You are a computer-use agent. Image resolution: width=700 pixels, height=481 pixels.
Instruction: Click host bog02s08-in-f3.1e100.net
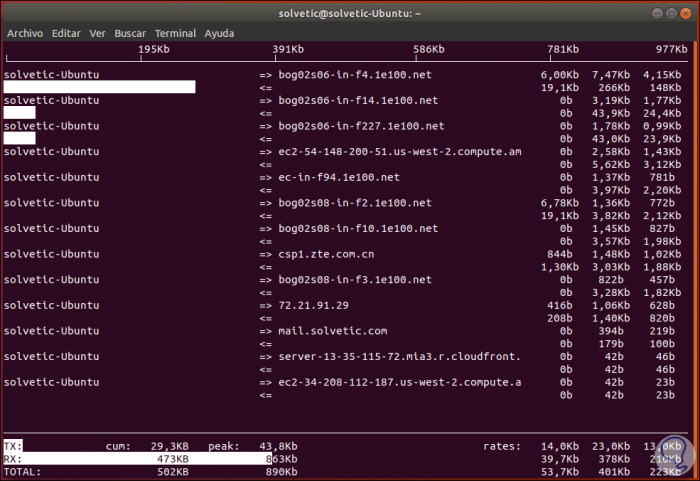(355, 280)
